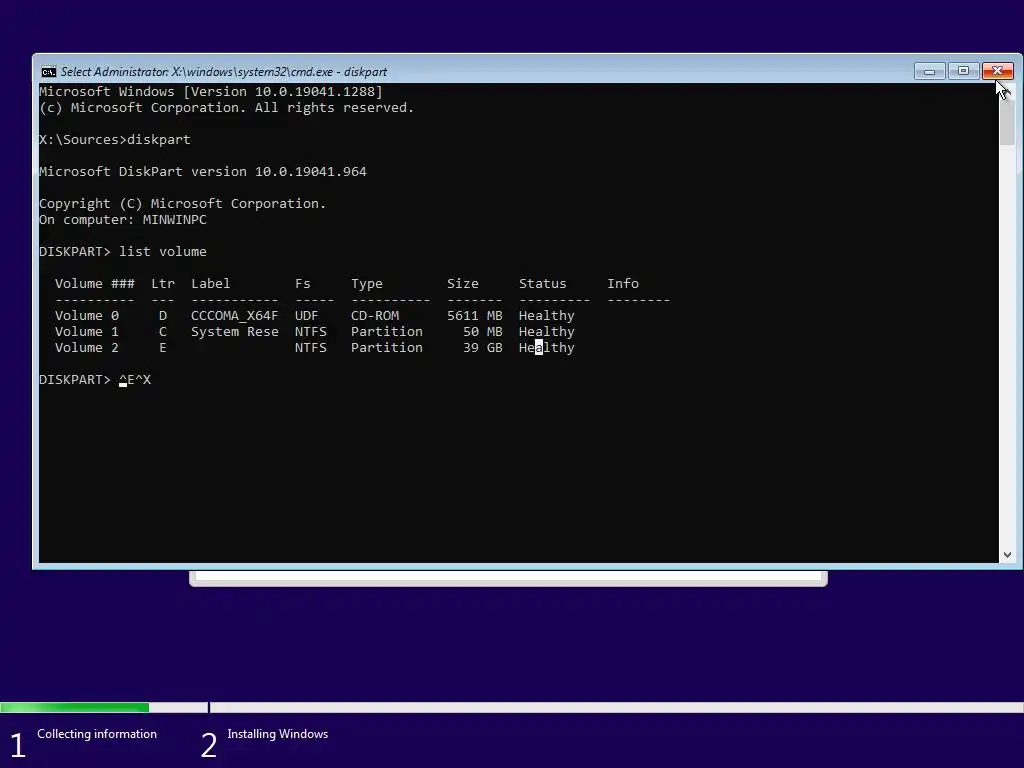1024x768 pixels.
Task: Click the green setup progress bar
Action: 74,707
